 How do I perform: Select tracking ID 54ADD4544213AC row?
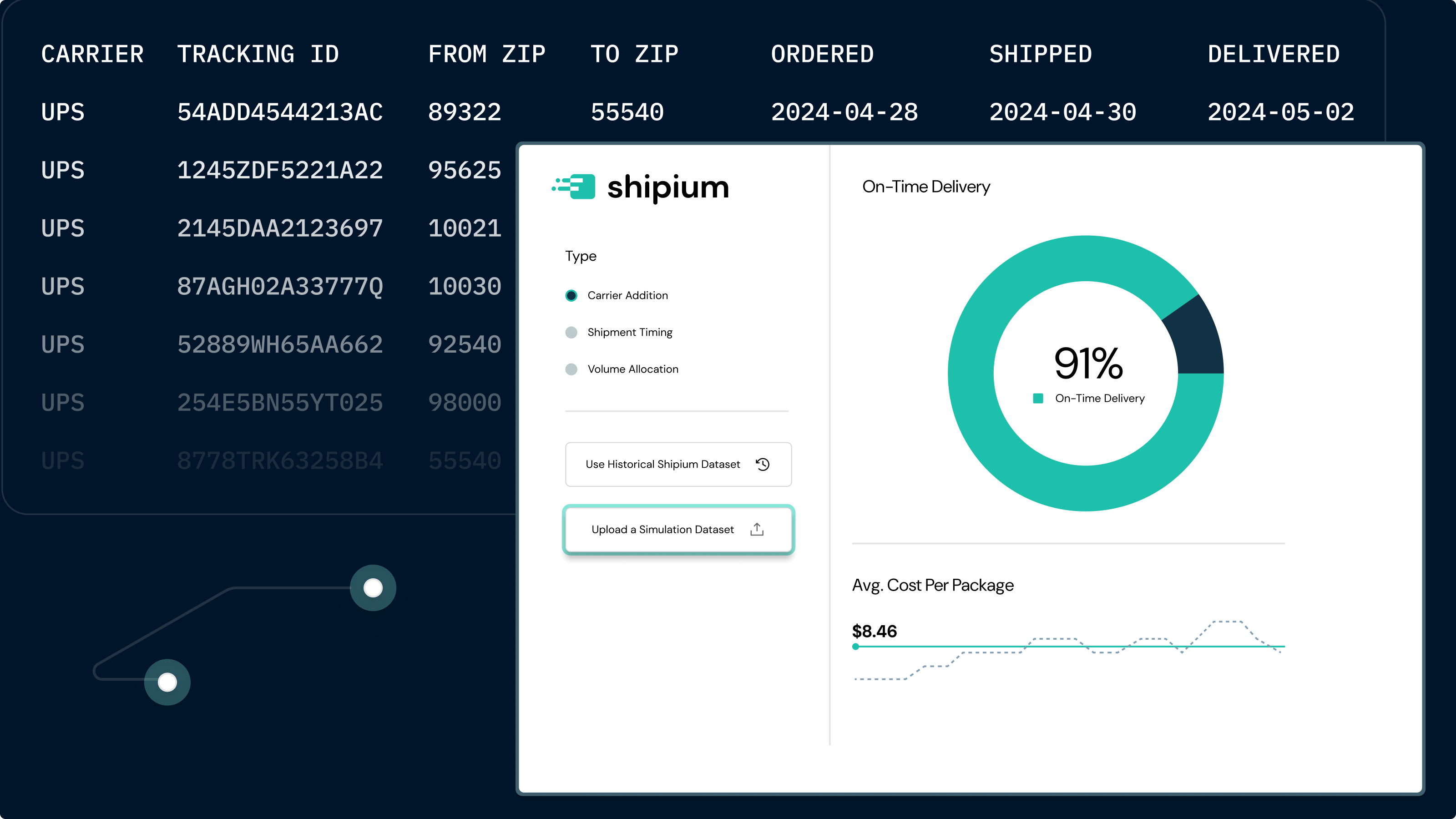point(280,112)
